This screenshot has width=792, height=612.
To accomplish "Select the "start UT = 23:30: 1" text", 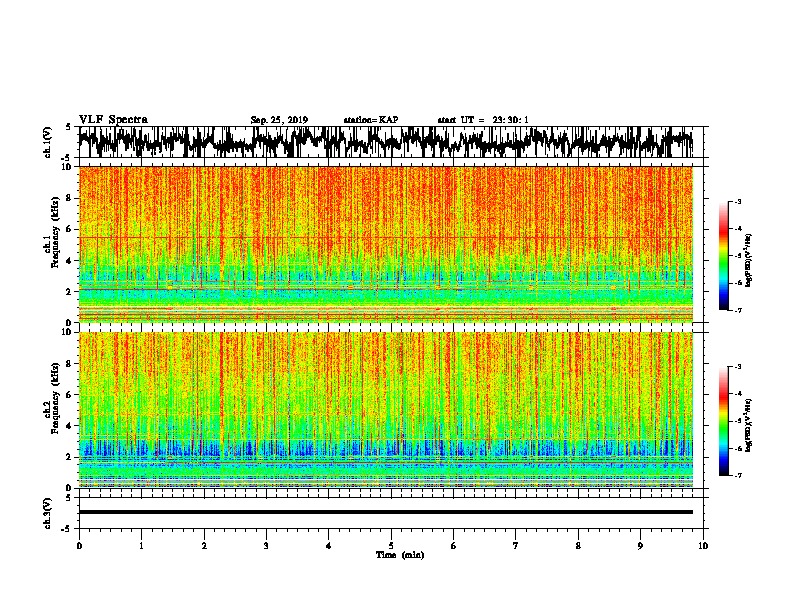I will (x=483, y=120).
